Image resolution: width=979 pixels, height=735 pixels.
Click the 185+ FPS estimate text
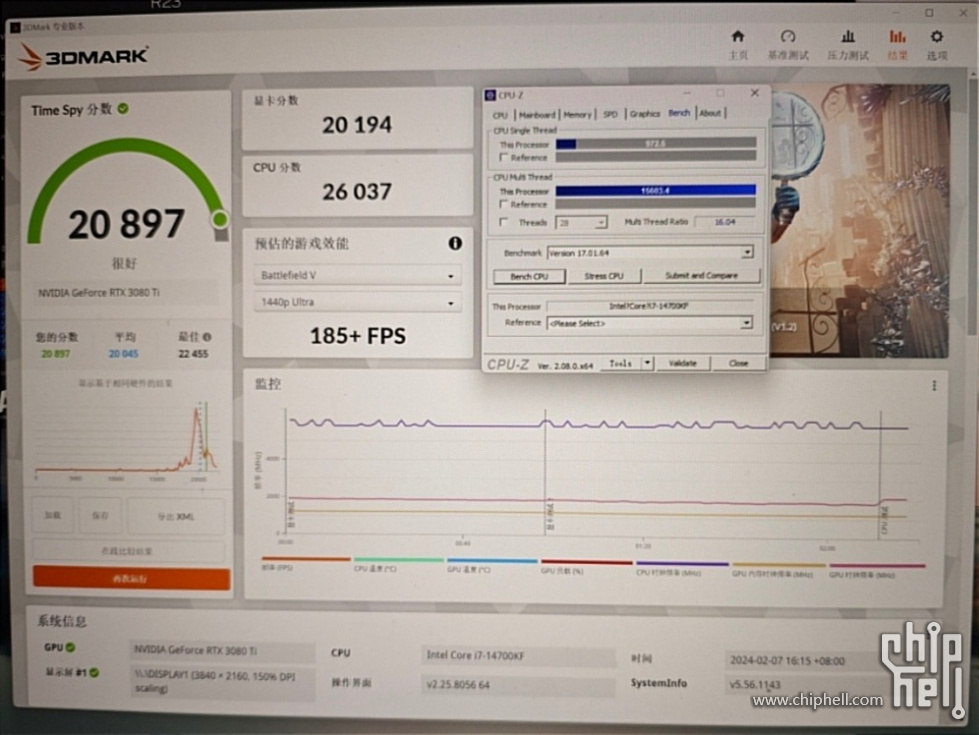point(358,336)
